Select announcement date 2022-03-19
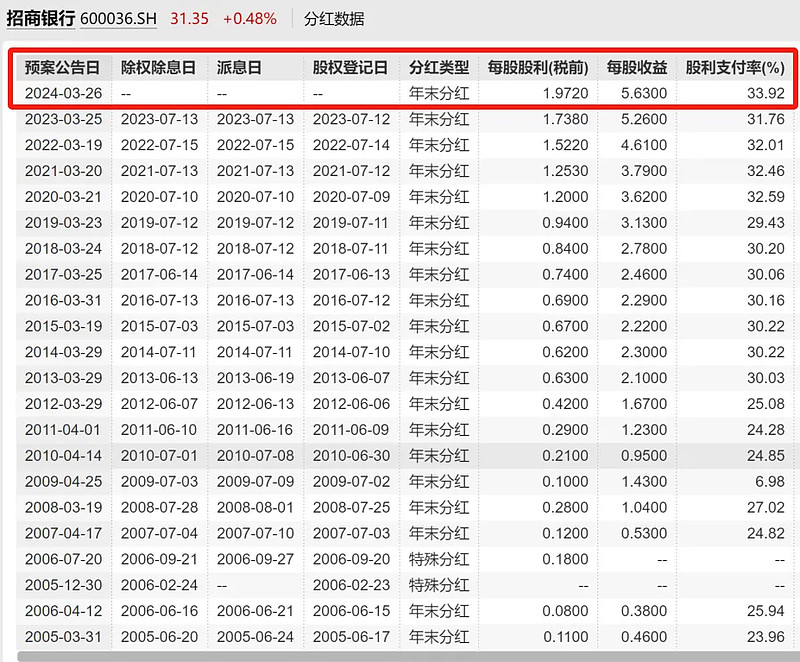Viewport: 800px width, 662px height. click(63, 145)
